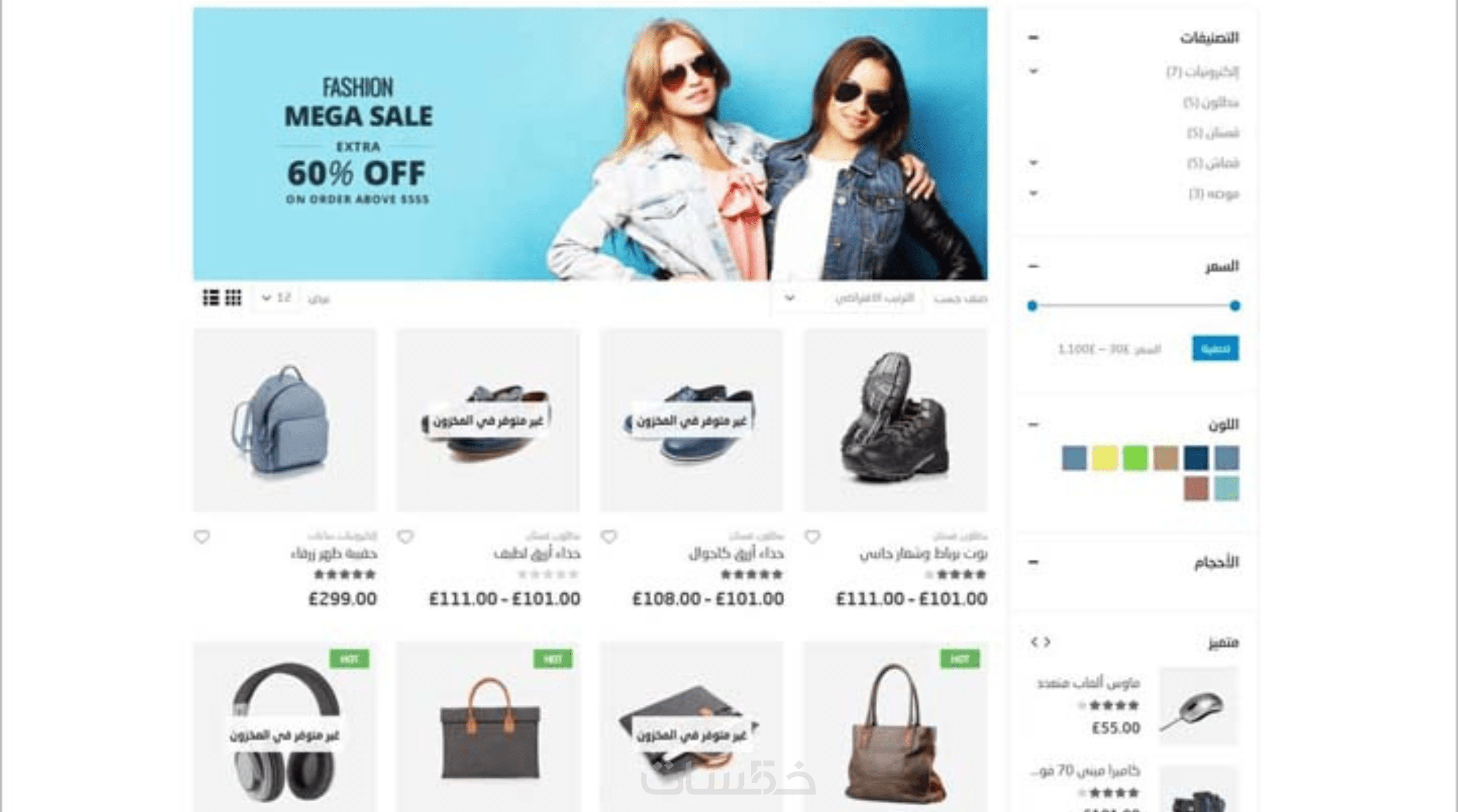
Task: Click the blue price filter button
Action: [x=1215, y=348]
